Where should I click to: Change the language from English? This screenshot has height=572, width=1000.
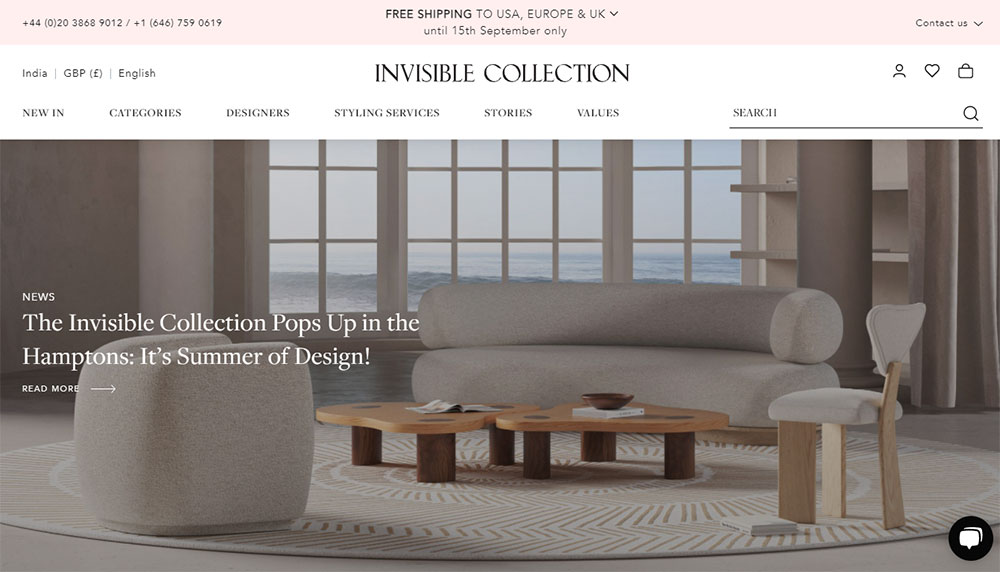(136, 73)
